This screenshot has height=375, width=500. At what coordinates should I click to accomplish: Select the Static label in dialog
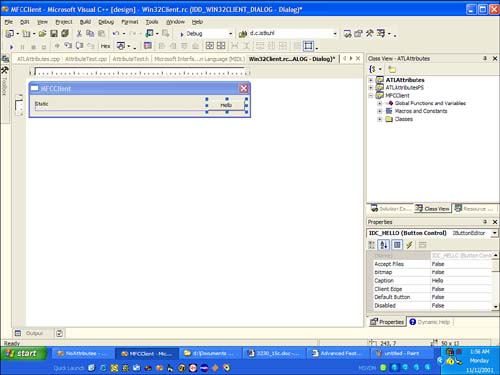click(42, 104)
